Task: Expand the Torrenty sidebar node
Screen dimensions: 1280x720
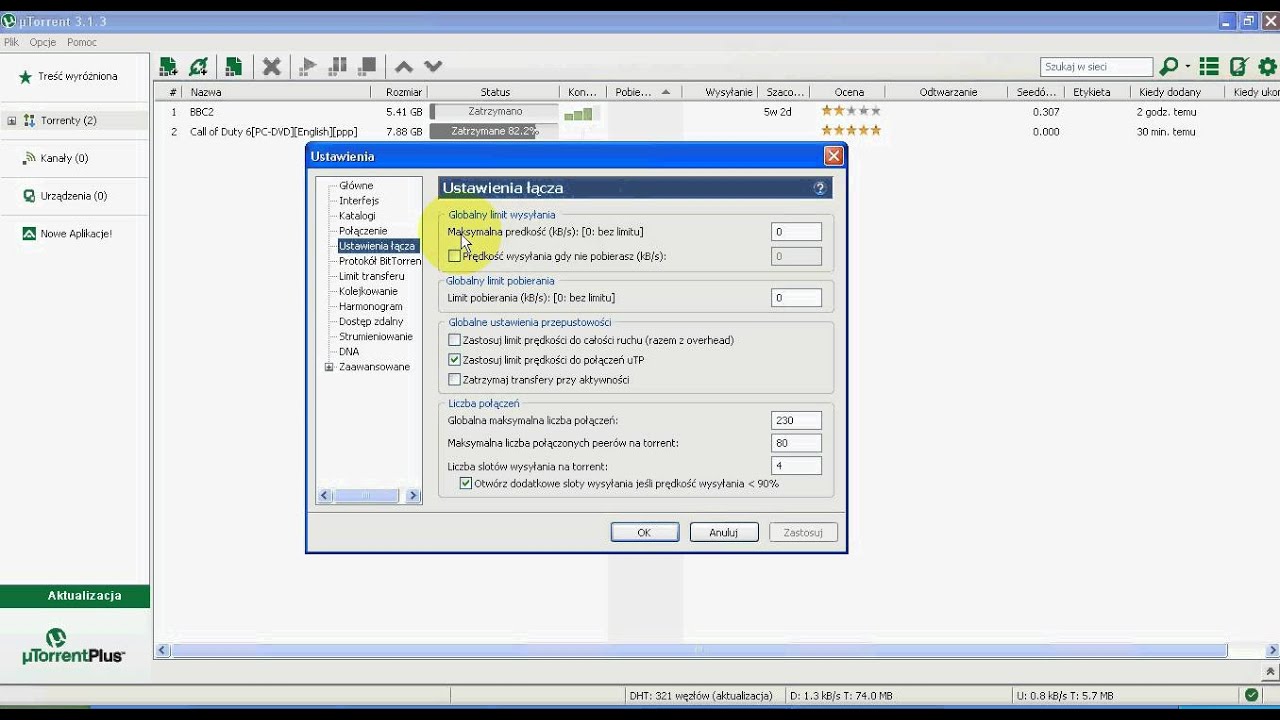Action: pos(12,121)
